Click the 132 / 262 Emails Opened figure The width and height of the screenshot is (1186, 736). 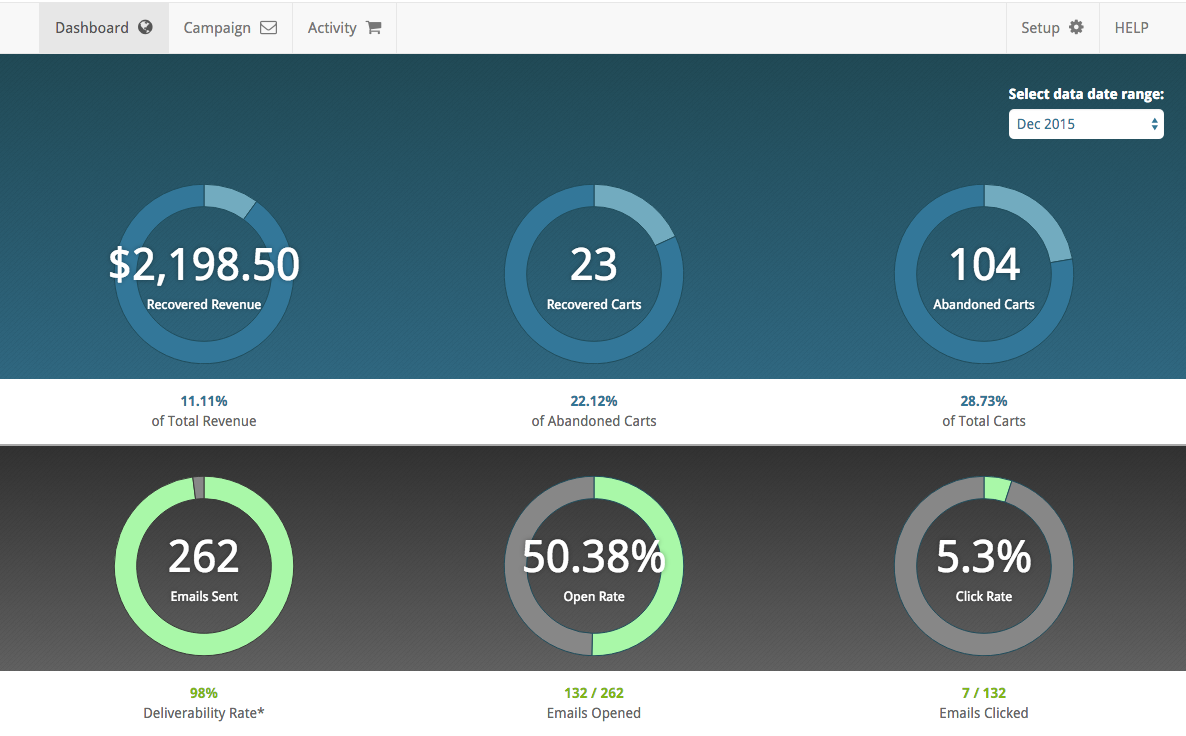pos(594,693)
